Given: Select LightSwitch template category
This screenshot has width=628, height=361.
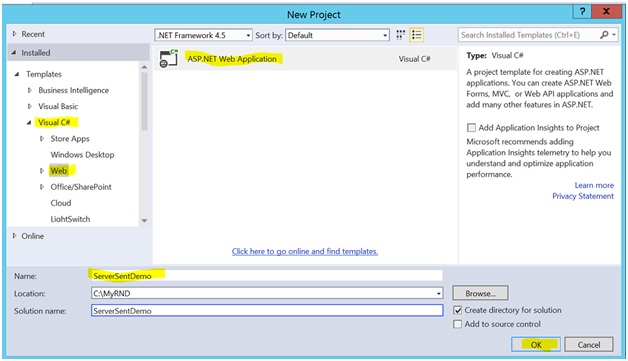Looking at the screenshot, I should (70, 219).
